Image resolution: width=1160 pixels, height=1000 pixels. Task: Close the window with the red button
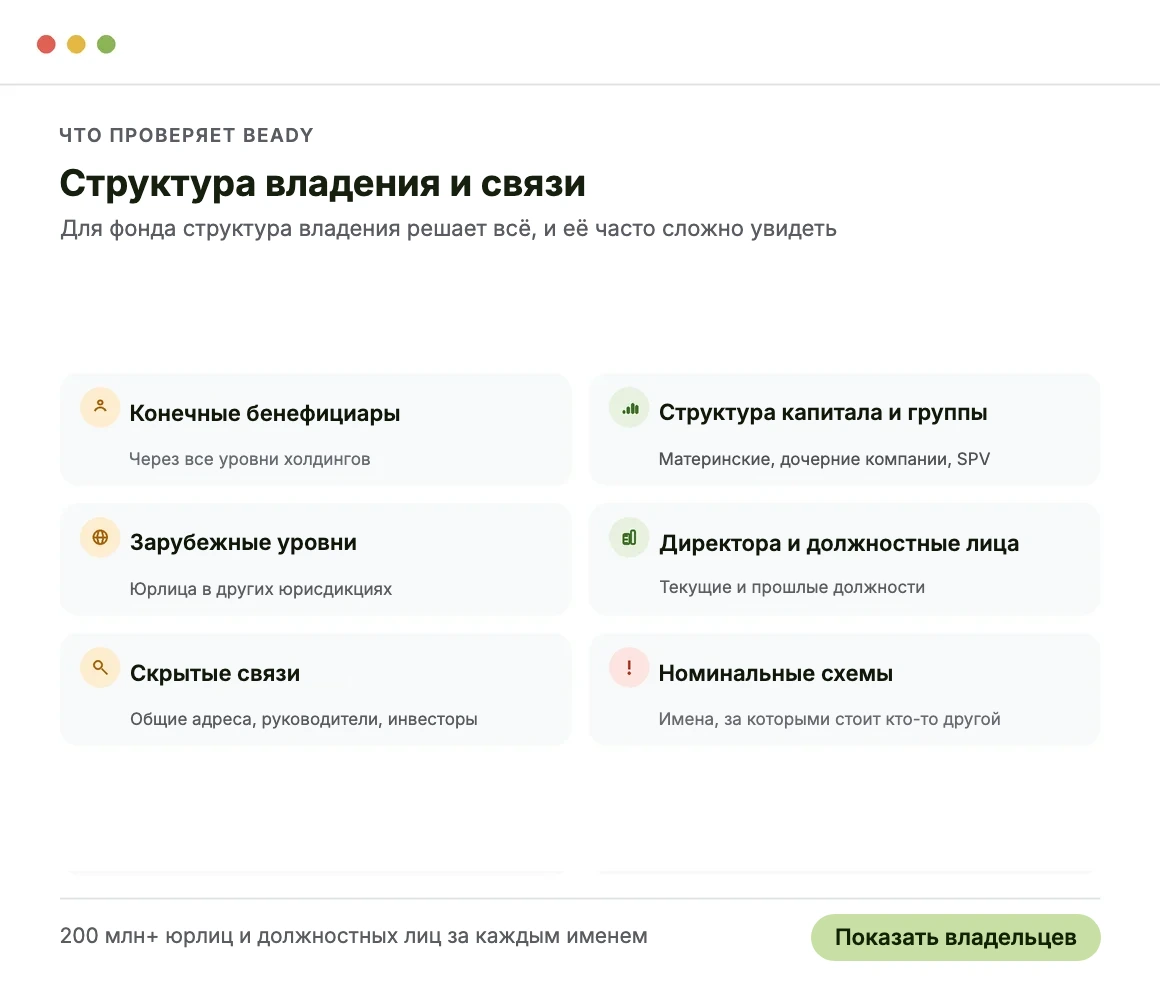47,44
